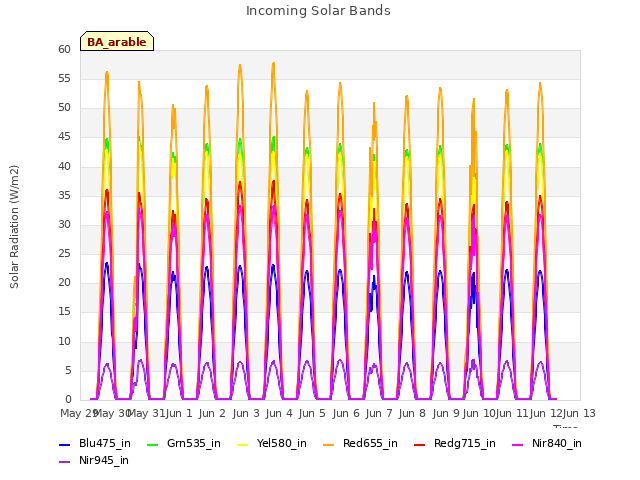
Task: Click the orange Red655_in legend swatch
Action: 329,444
